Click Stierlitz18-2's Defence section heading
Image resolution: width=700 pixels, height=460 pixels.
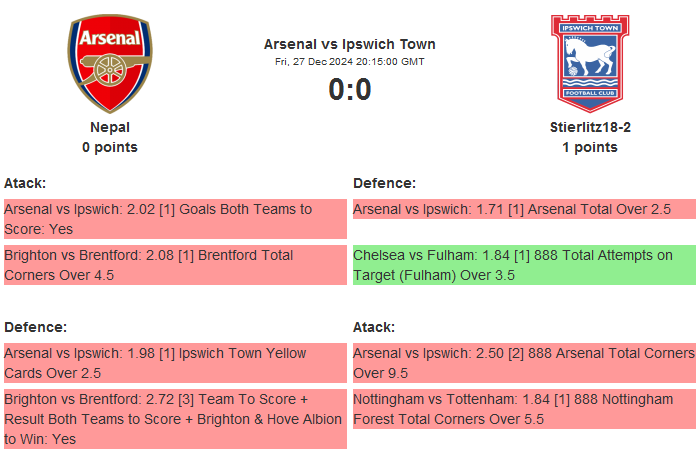pyautogui.click(x=385, y=183)
